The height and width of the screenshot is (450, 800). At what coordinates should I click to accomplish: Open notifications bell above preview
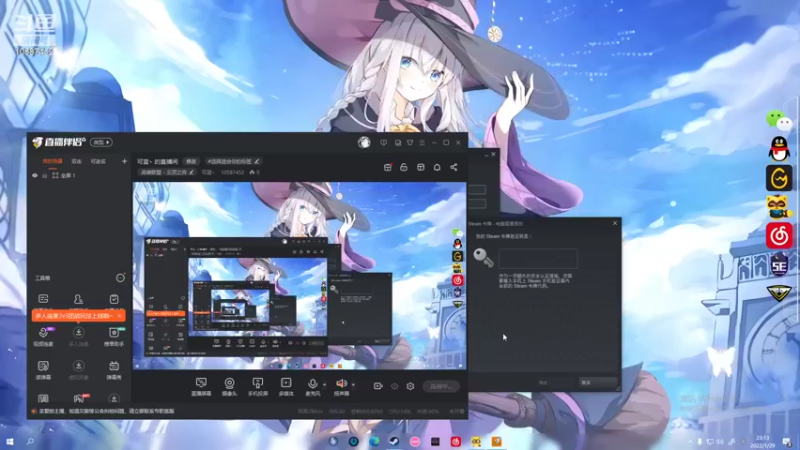click(x=437, y=167)
